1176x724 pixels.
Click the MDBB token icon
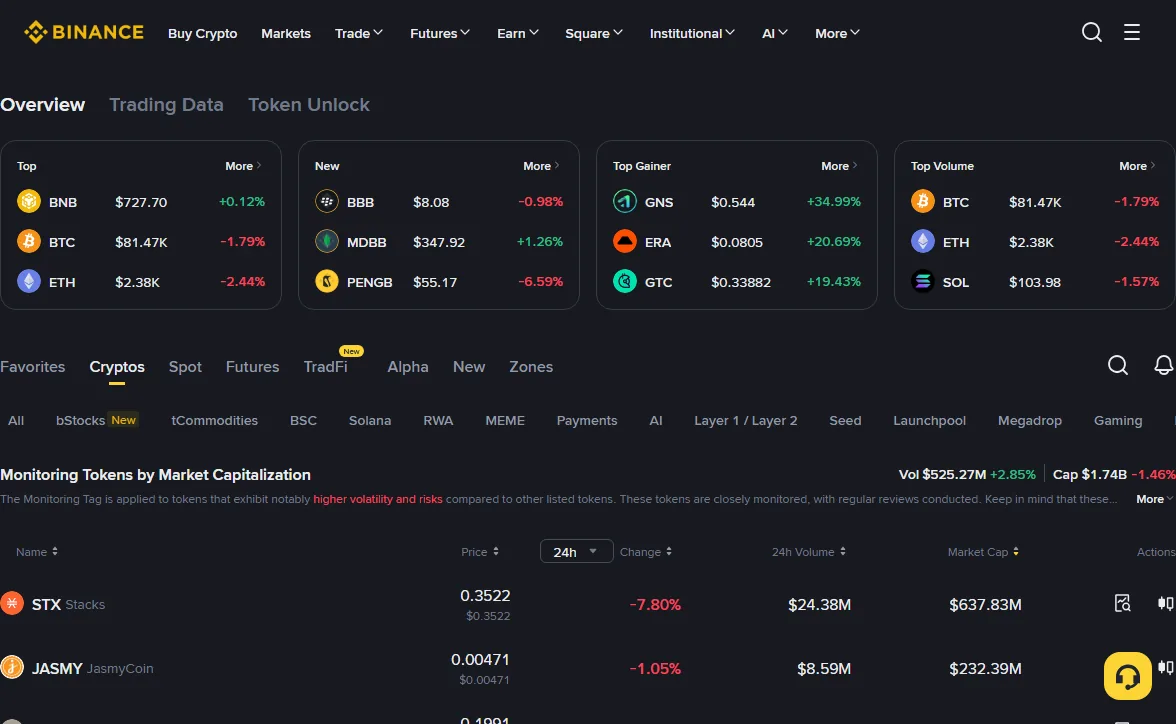coord(326,242)
